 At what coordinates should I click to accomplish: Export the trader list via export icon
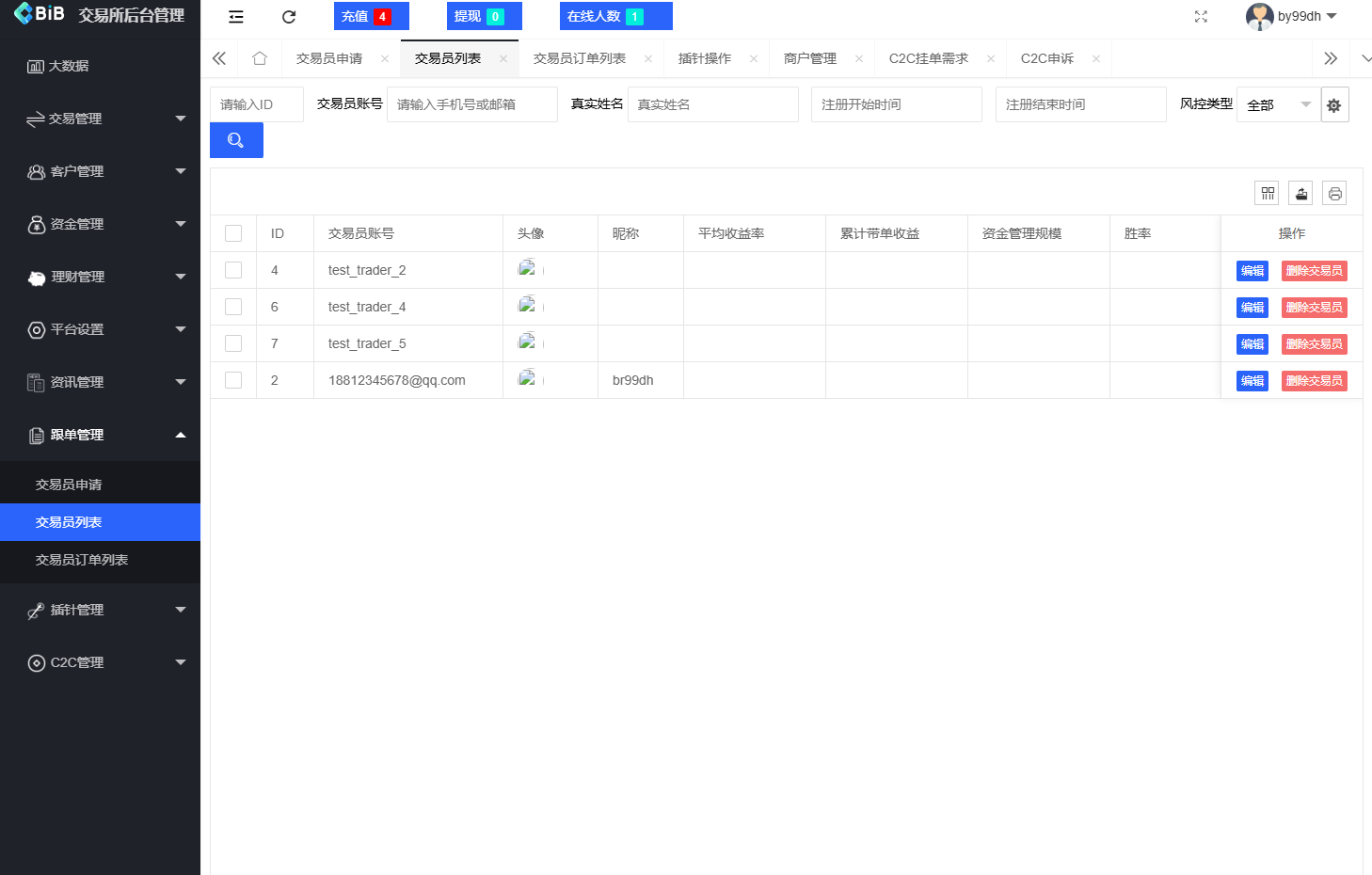1300,192
